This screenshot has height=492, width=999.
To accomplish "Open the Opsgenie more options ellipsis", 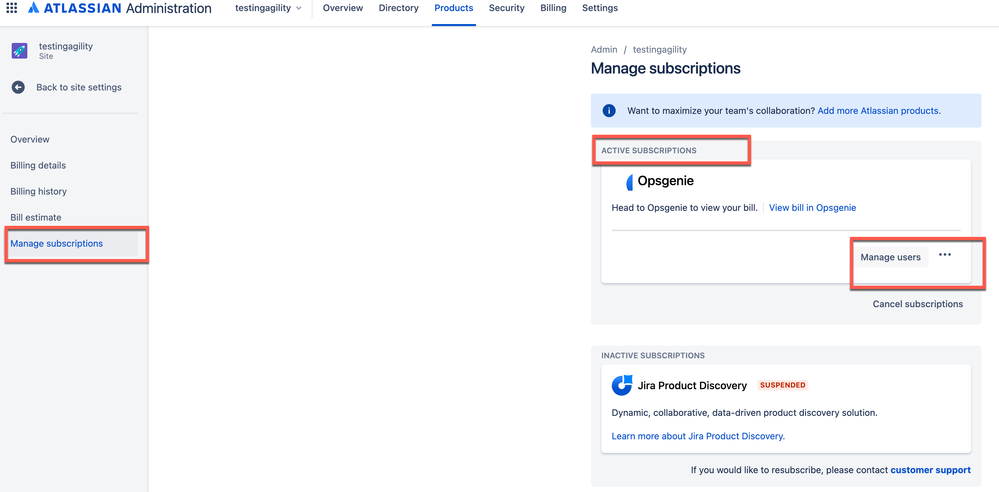I will pos(945,255).
